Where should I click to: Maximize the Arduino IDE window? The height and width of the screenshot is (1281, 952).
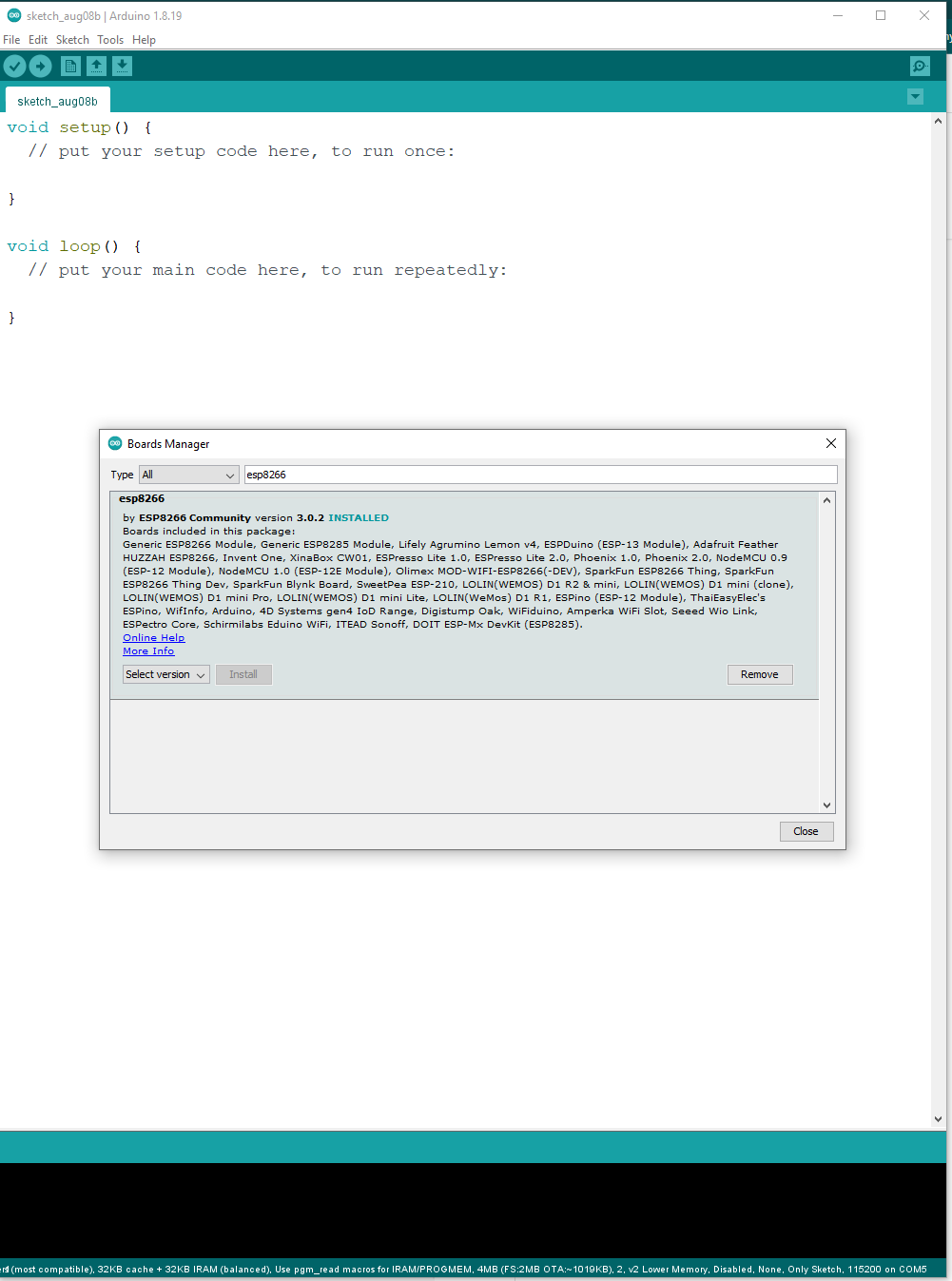point(881,15)
